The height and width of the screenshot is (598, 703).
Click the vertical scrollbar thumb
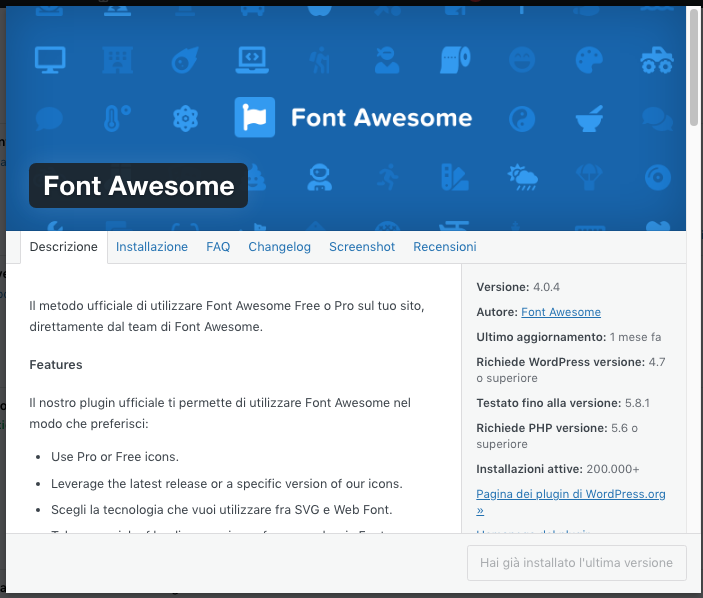point(694,67)
